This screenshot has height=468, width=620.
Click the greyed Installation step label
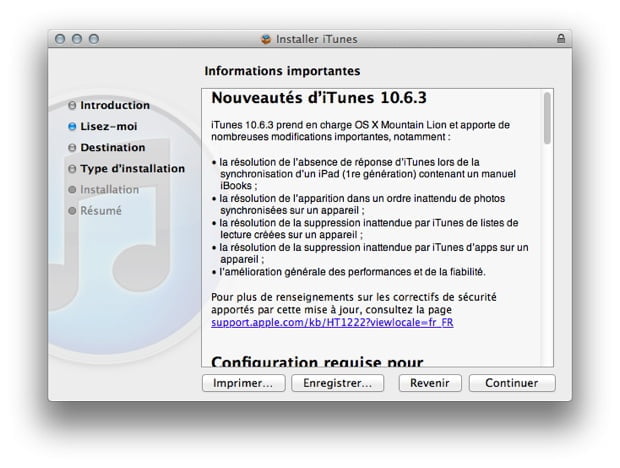pos(110,190)
